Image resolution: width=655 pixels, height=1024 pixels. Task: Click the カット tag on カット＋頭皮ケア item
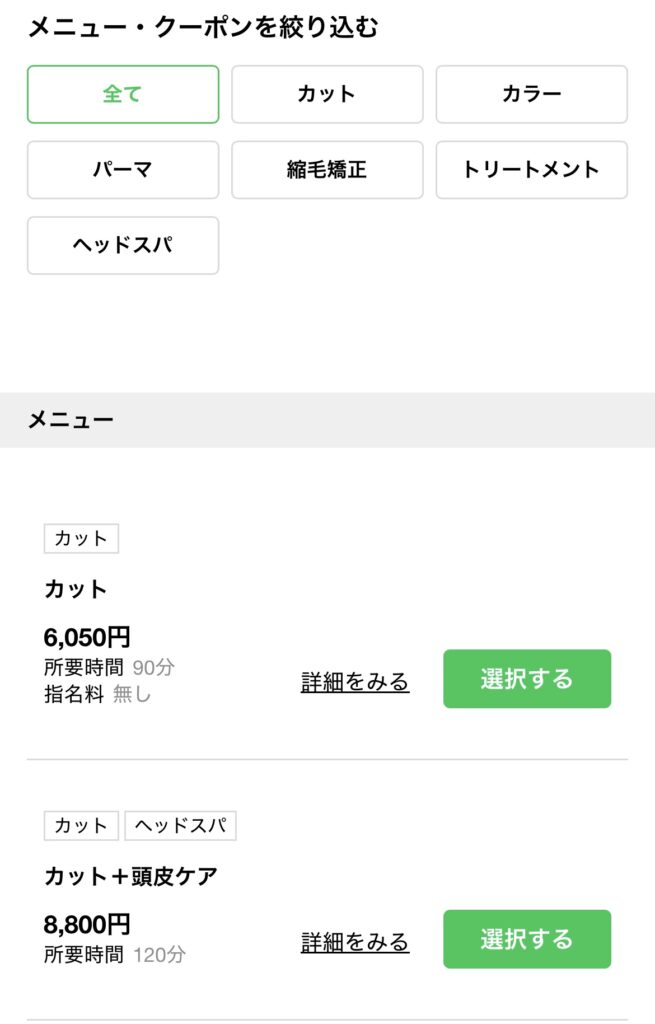(x=81, y=826)
